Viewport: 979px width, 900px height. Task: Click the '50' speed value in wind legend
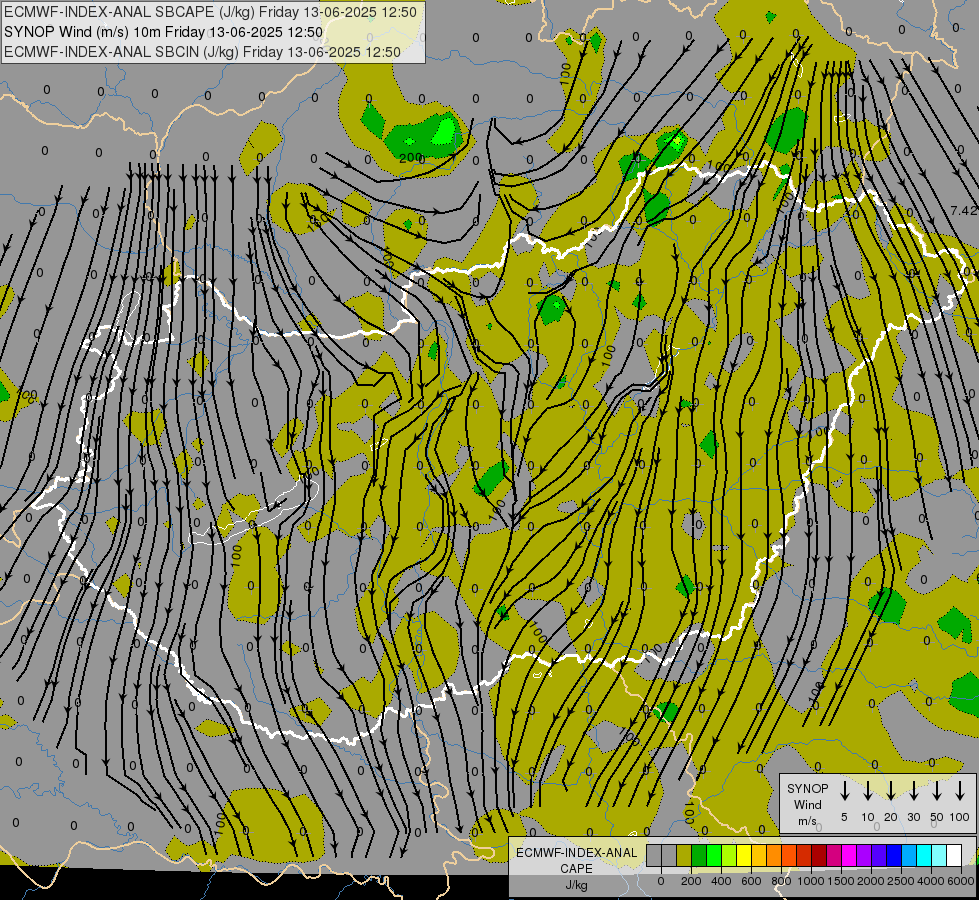click(937, 817)
